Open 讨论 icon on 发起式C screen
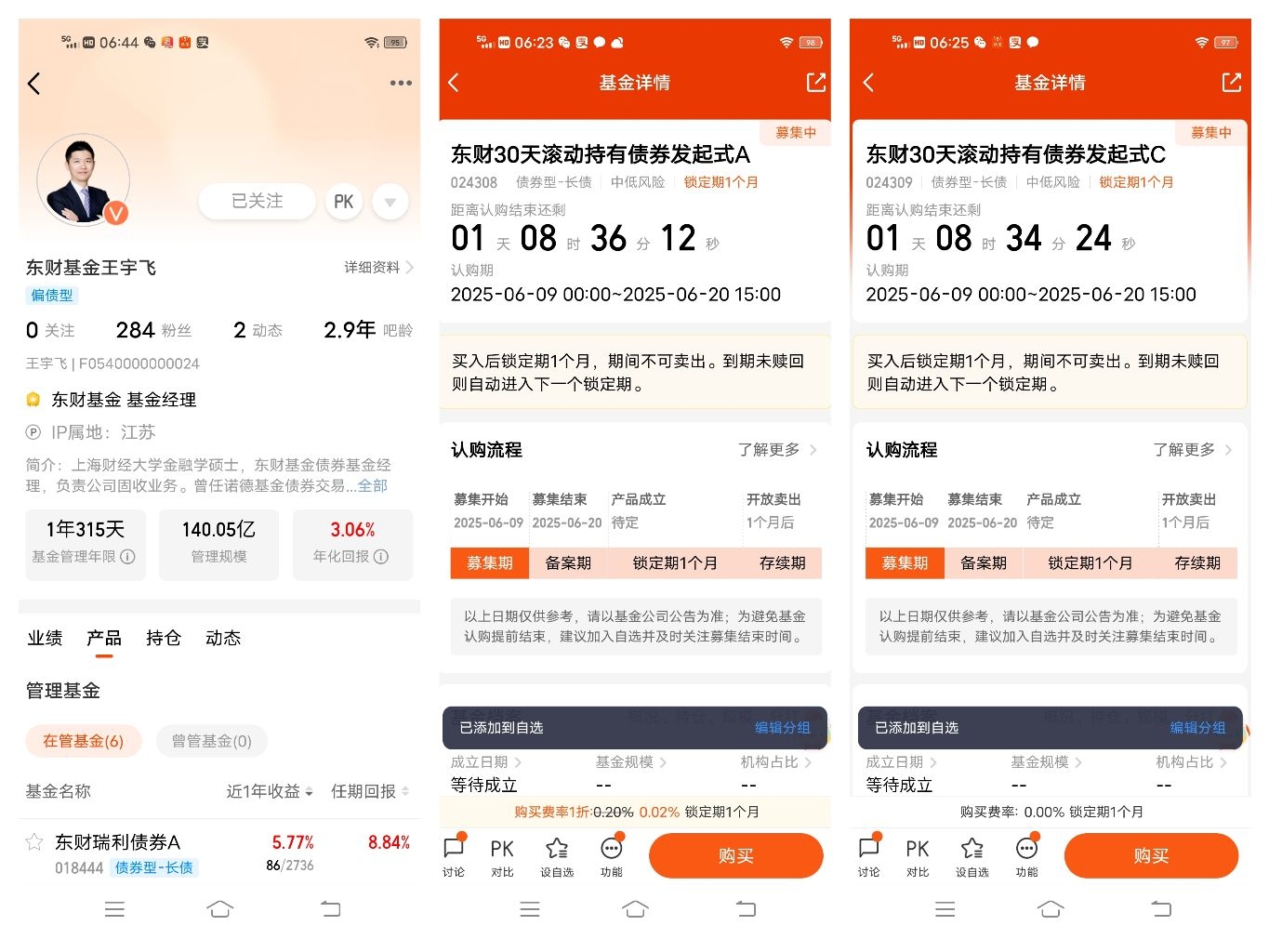 click(x=869, y=856)
